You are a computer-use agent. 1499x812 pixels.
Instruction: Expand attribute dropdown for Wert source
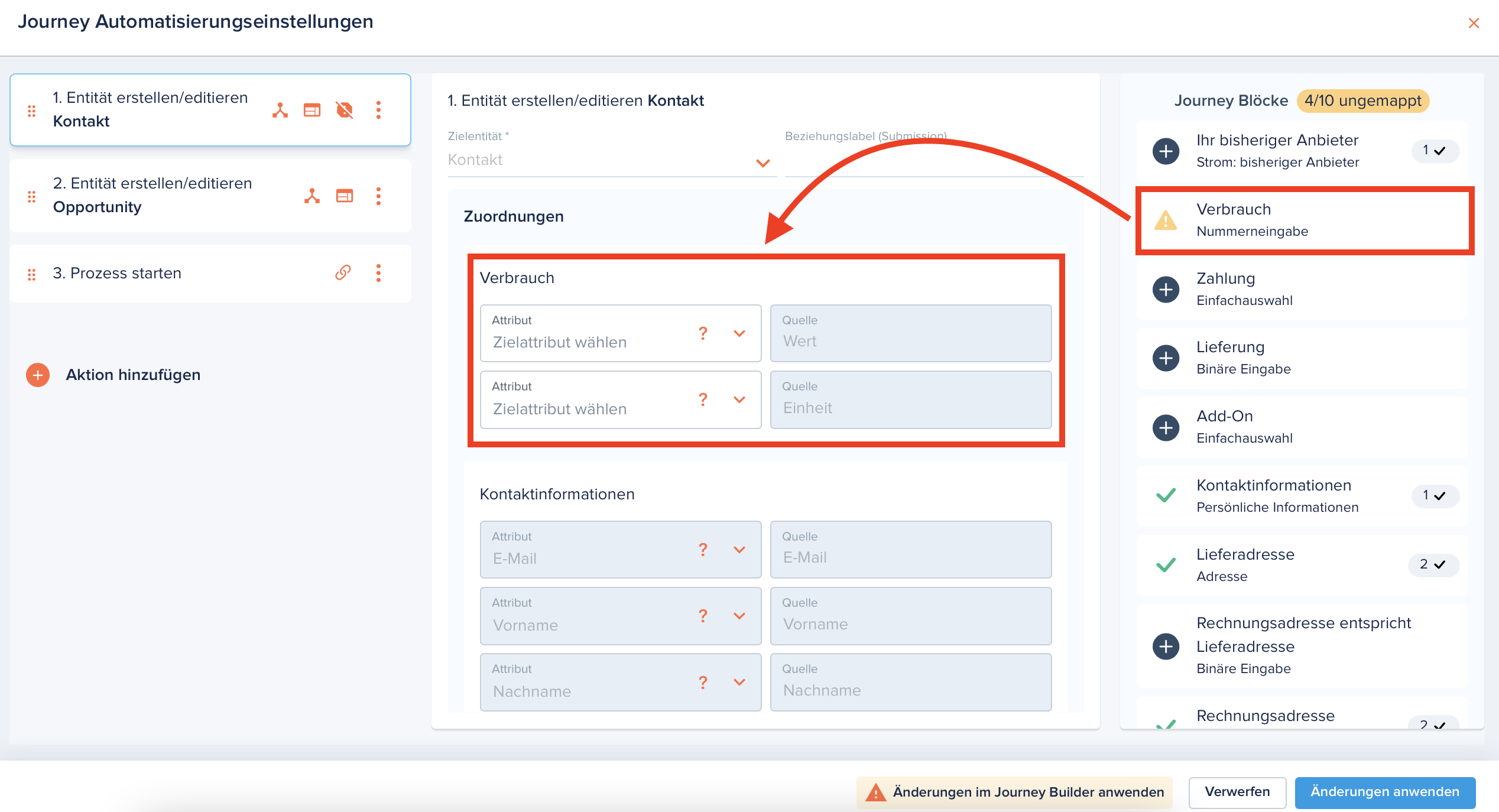[739, 333]
